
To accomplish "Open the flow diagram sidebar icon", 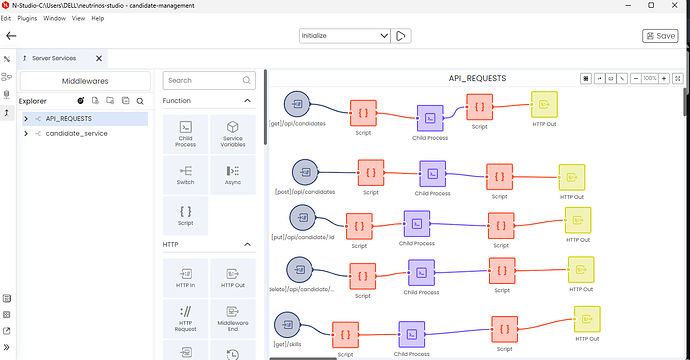I will click(7, 77).
